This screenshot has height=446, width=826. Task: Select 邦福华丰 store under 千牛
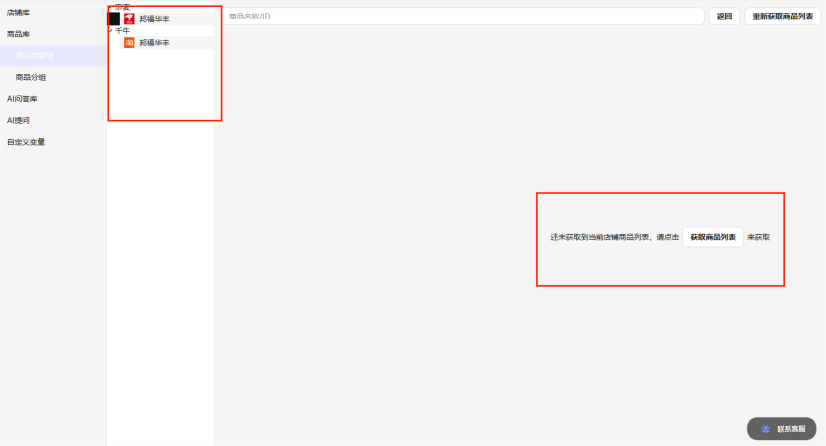[x=154, y=43]
